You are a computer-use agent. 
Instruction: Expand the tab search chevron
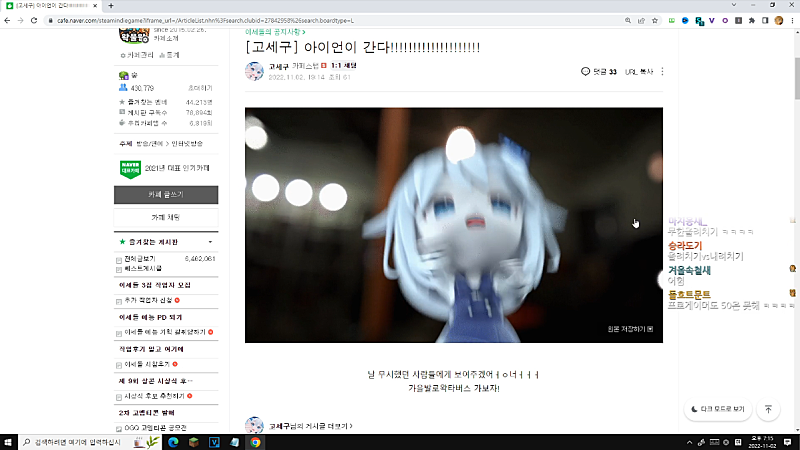coord(734,5)
